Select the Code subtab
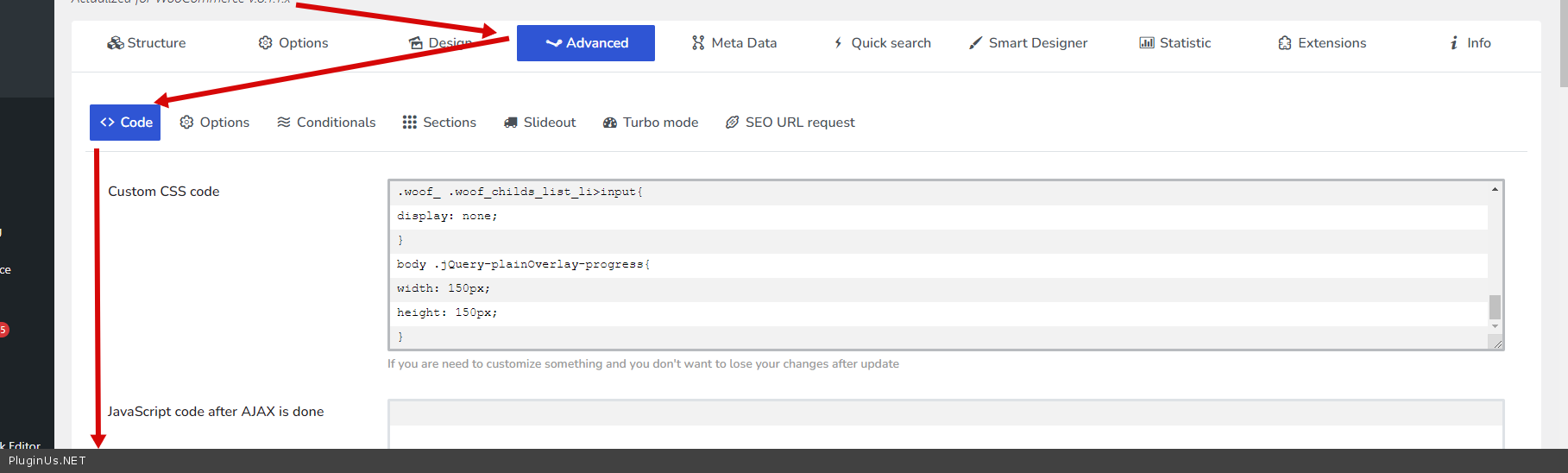 pos(125,123)
